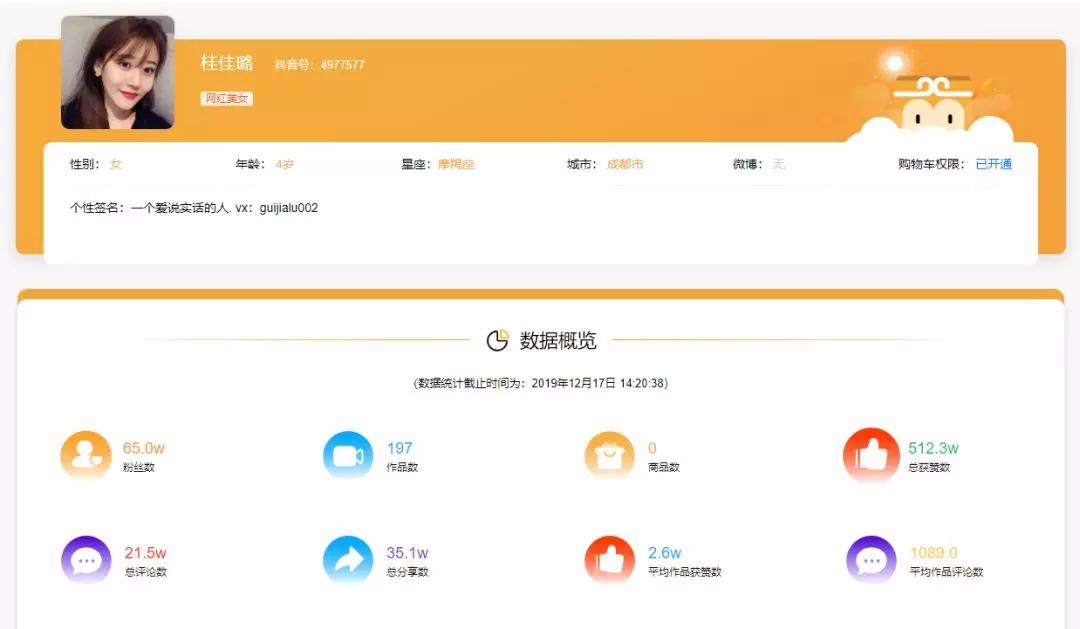Image resolution: width=1080 pixels, height=629 pixels.
Task: Click the 作品数 label
Action: 402,467
